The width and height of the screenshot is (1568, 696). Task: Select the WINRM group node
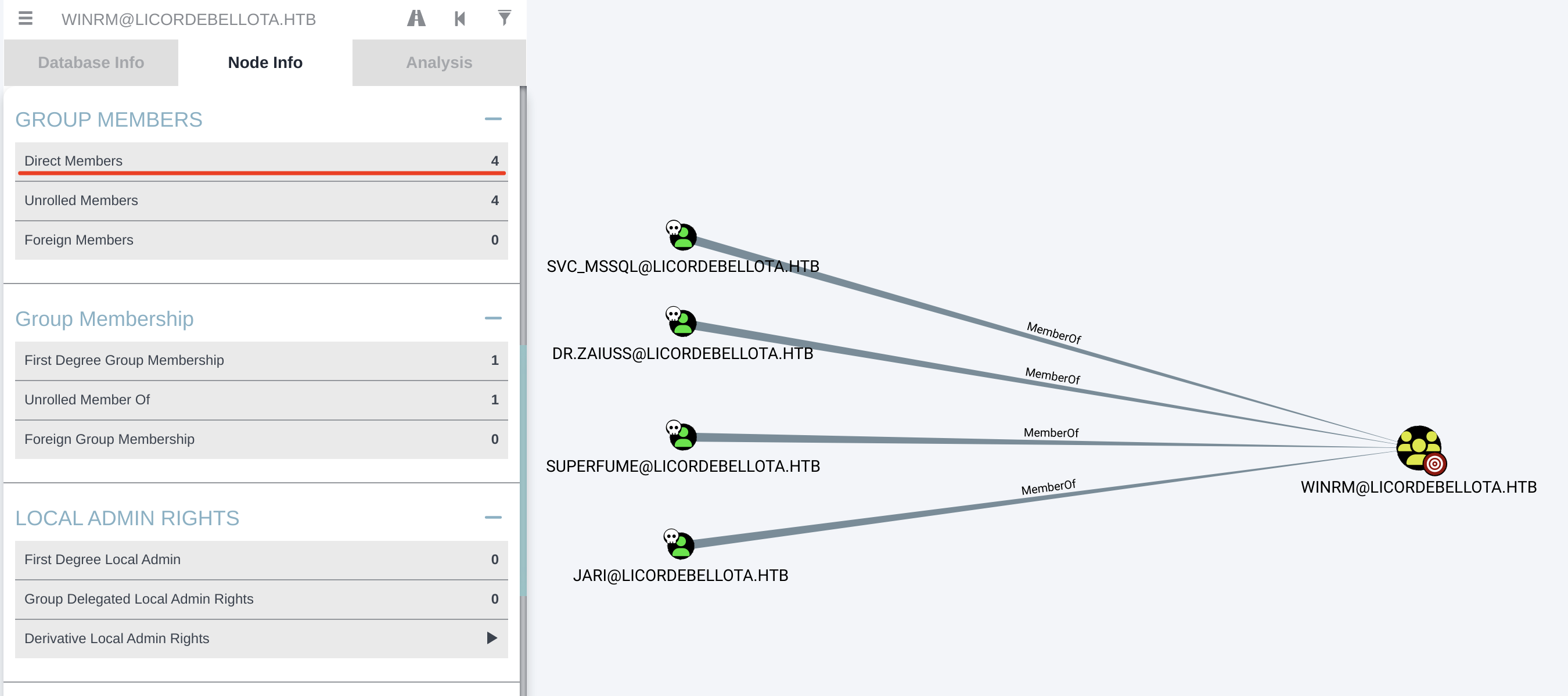pyautogui.click(x=1418, y=448)
